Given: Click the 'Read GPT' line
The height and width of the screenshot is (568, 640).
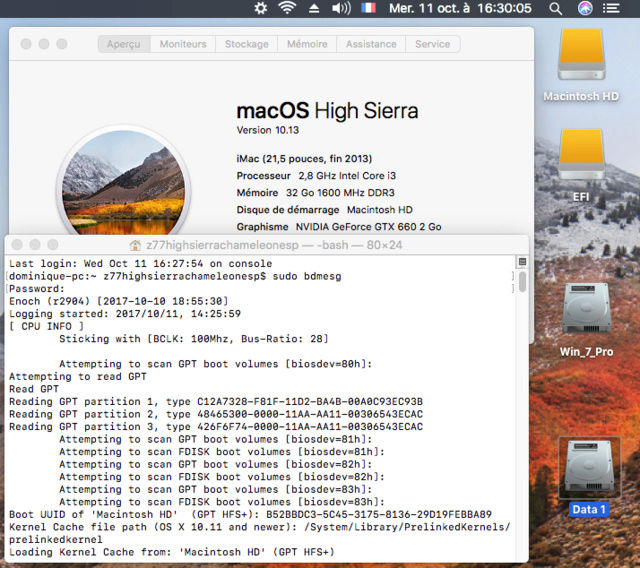Looking at the screenshot, I should (34, 389).
